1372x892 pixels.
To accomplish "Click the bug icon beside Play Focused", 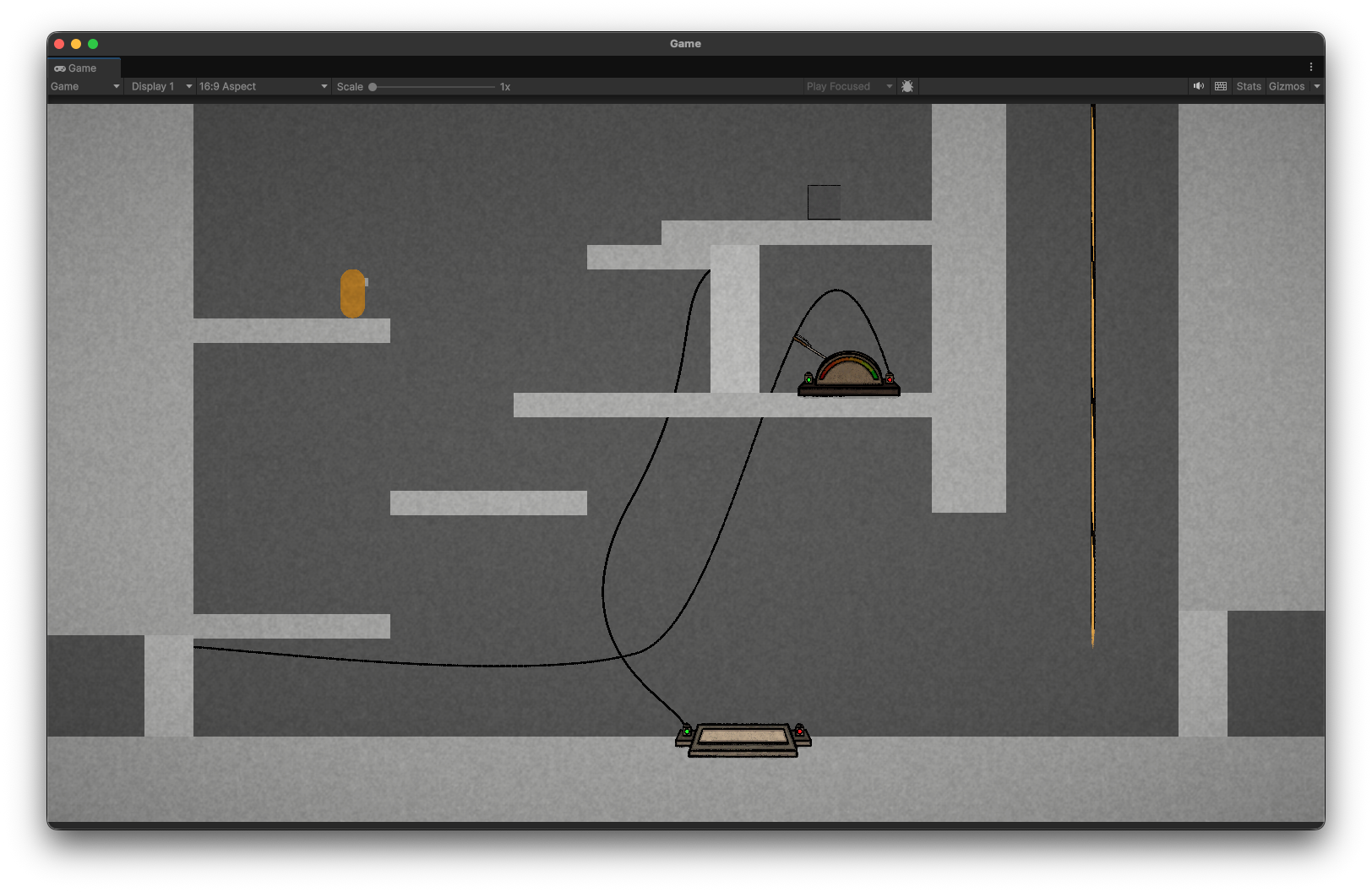I will [907, 86].
